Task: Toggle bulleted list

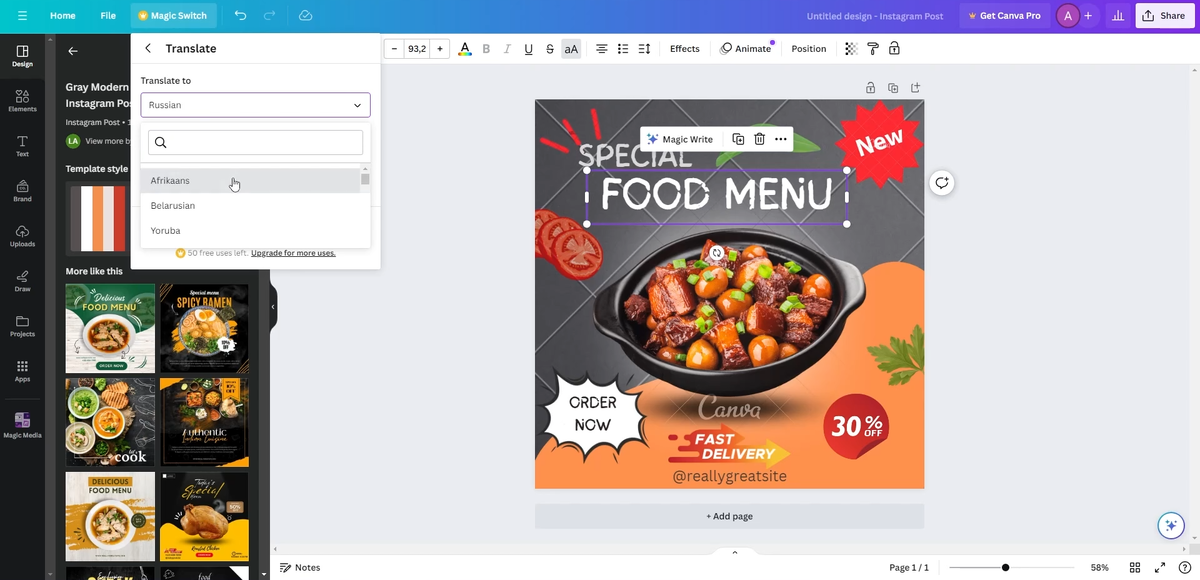Action: (623, 49)
